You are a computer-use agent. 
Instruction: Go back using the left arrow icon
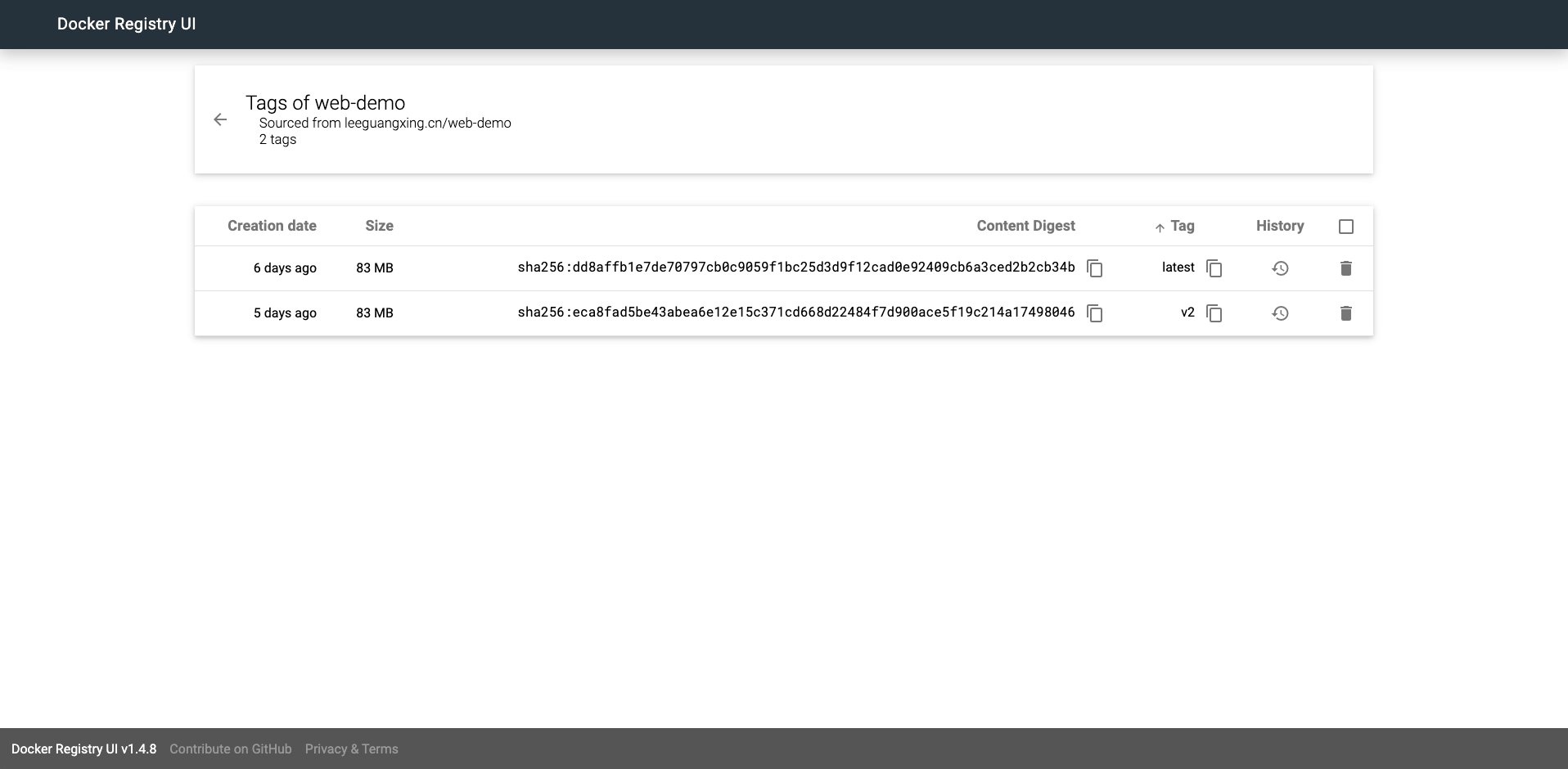pyautogui.click(x=220, y=119)
